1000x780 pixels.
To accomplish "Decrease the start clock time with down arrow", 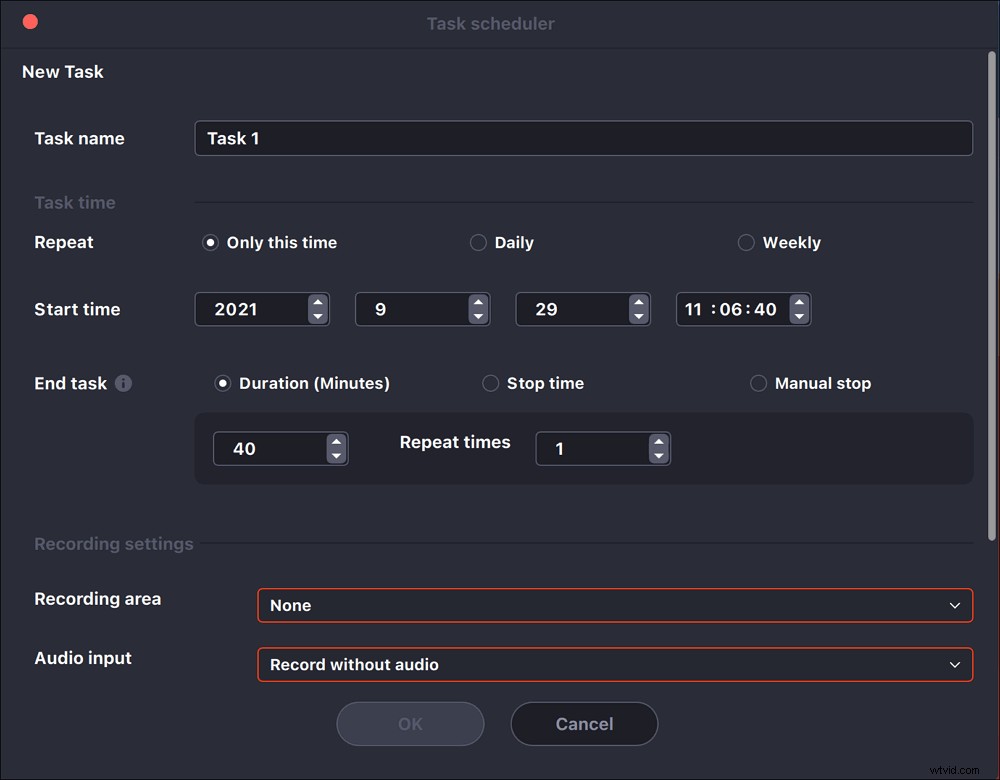I will click(798, 317).
